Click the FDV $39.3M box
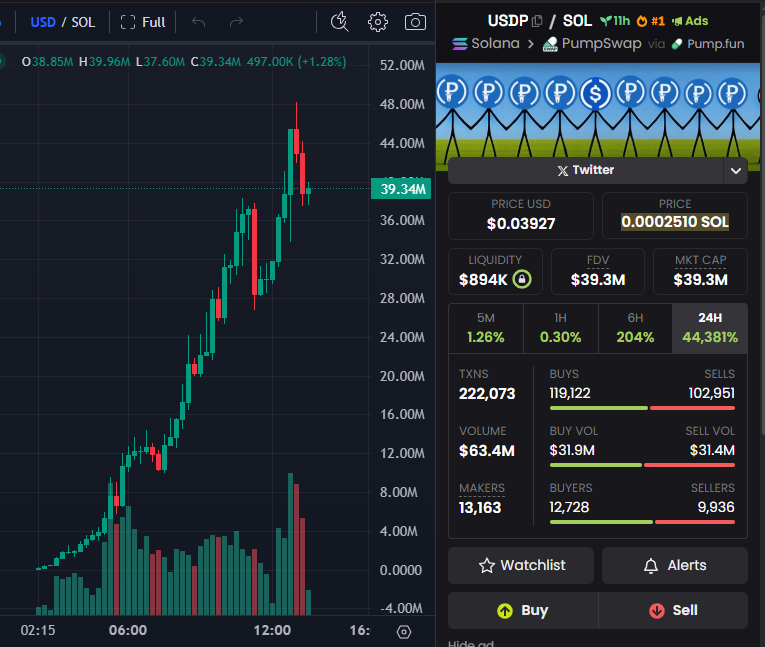Screen dimensions: 765x647 [598, 271]
